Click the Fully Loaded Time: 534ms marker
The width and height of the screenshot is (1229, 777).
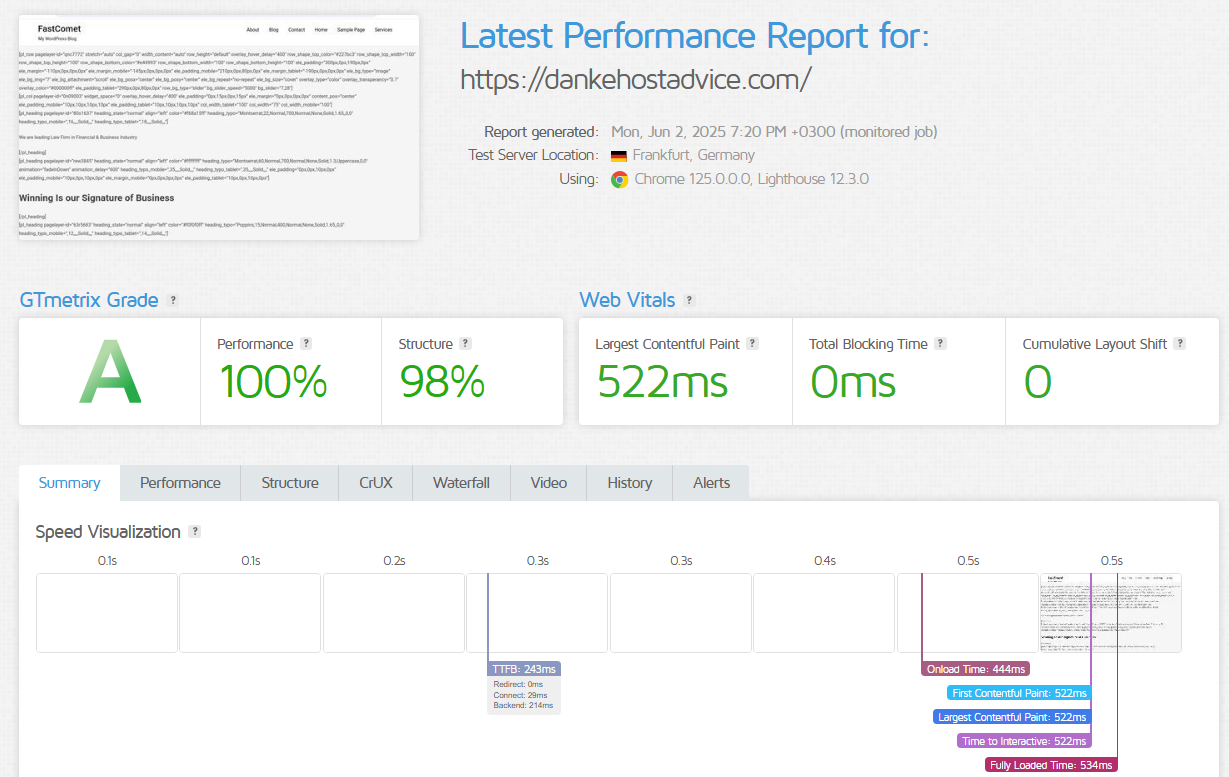tap(1050, 765)
